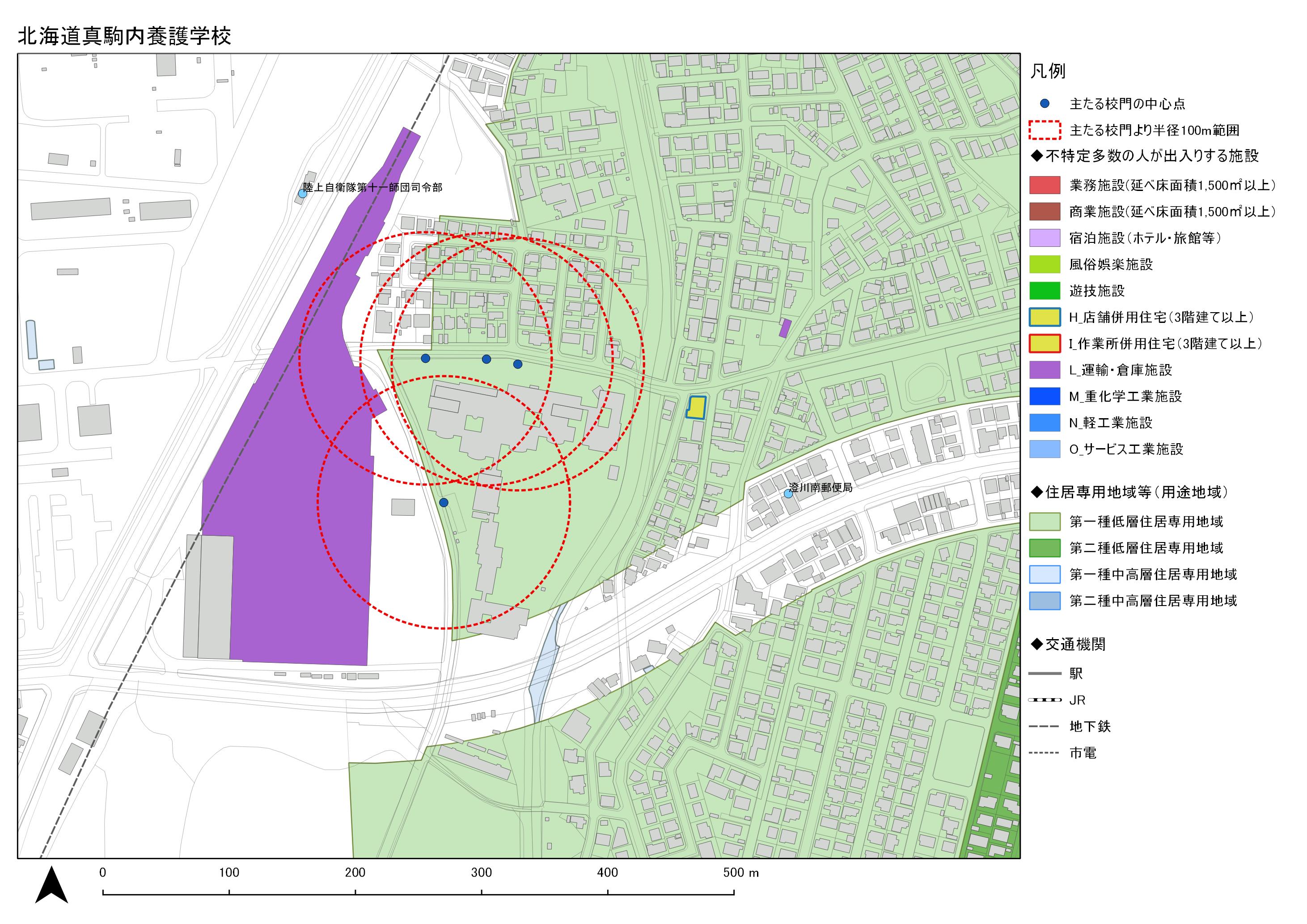The width and height of the screenshot is (1307, 924).
Task: Click the I_作業所併用住宅 red-bordered swatch
Action: [x=1045, y=344]
